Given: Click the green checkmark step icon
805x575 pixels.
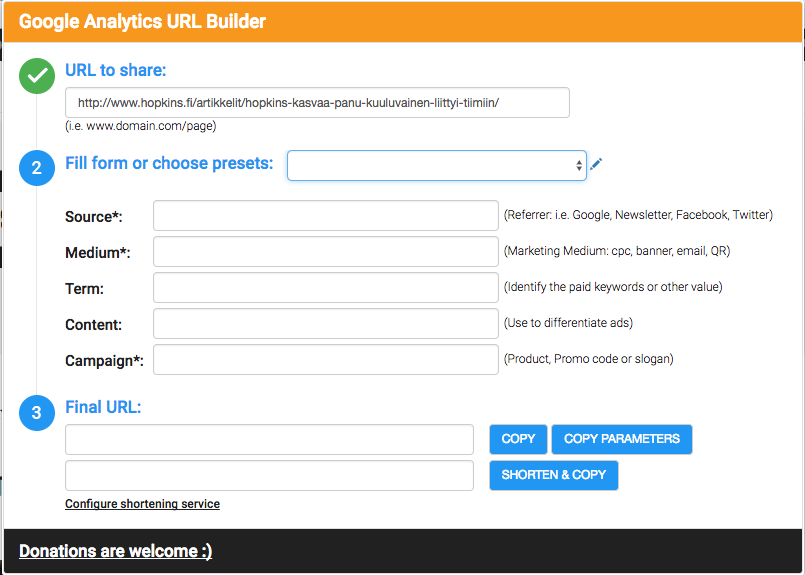Looking at the screenshot, I should (x=37, y=76).
